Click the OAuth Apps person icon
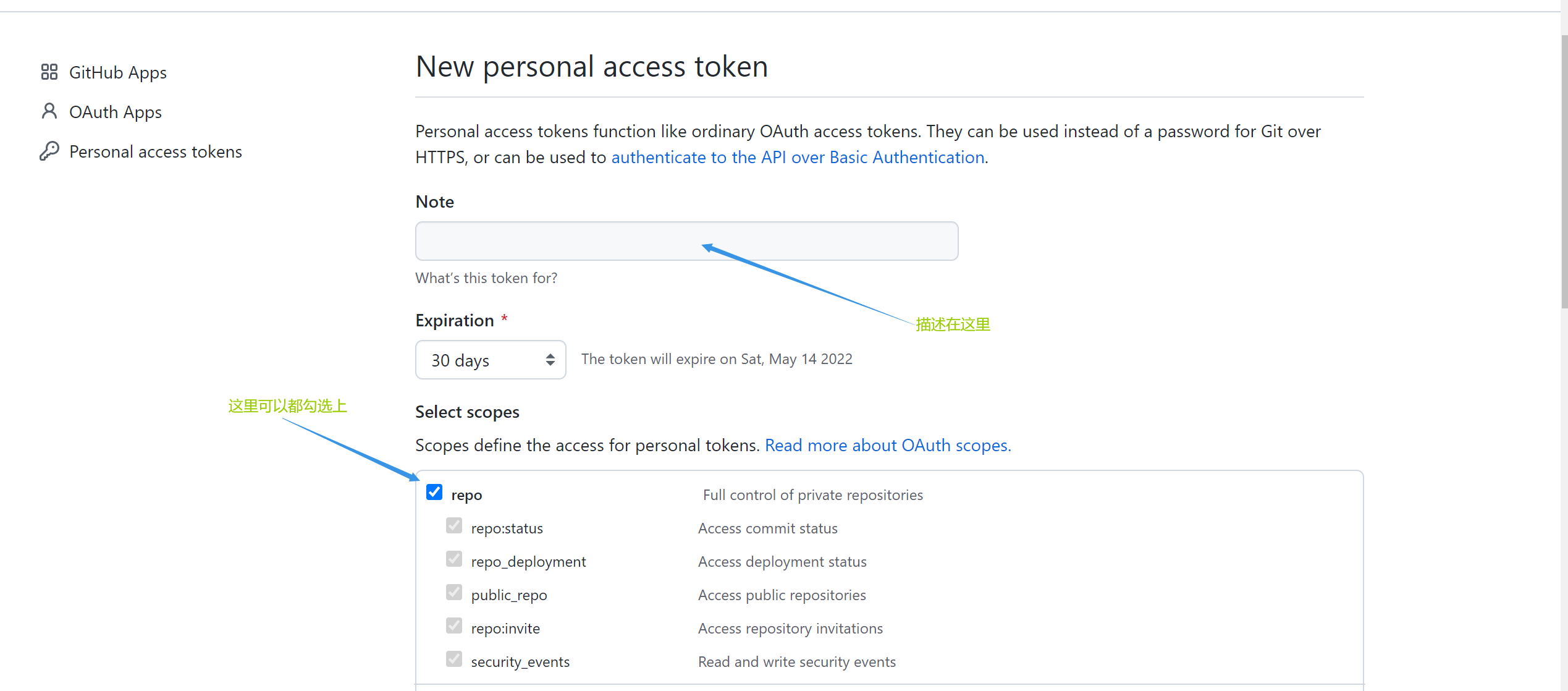Viewport: 1568px width, 691px height. pos(49,111)
